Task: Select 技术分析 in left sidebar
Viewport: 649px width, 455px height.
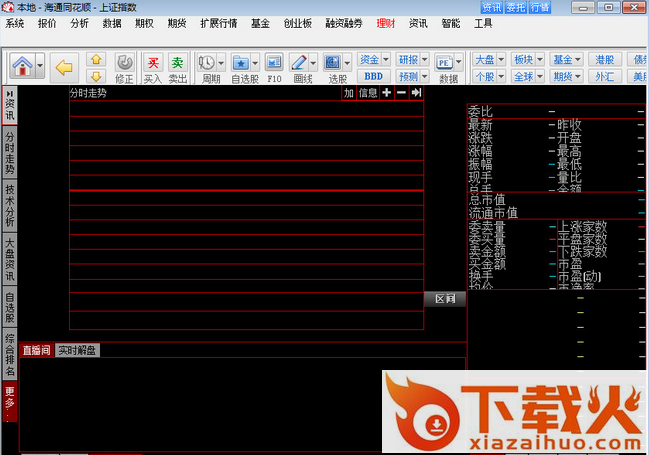Action: 9,203
